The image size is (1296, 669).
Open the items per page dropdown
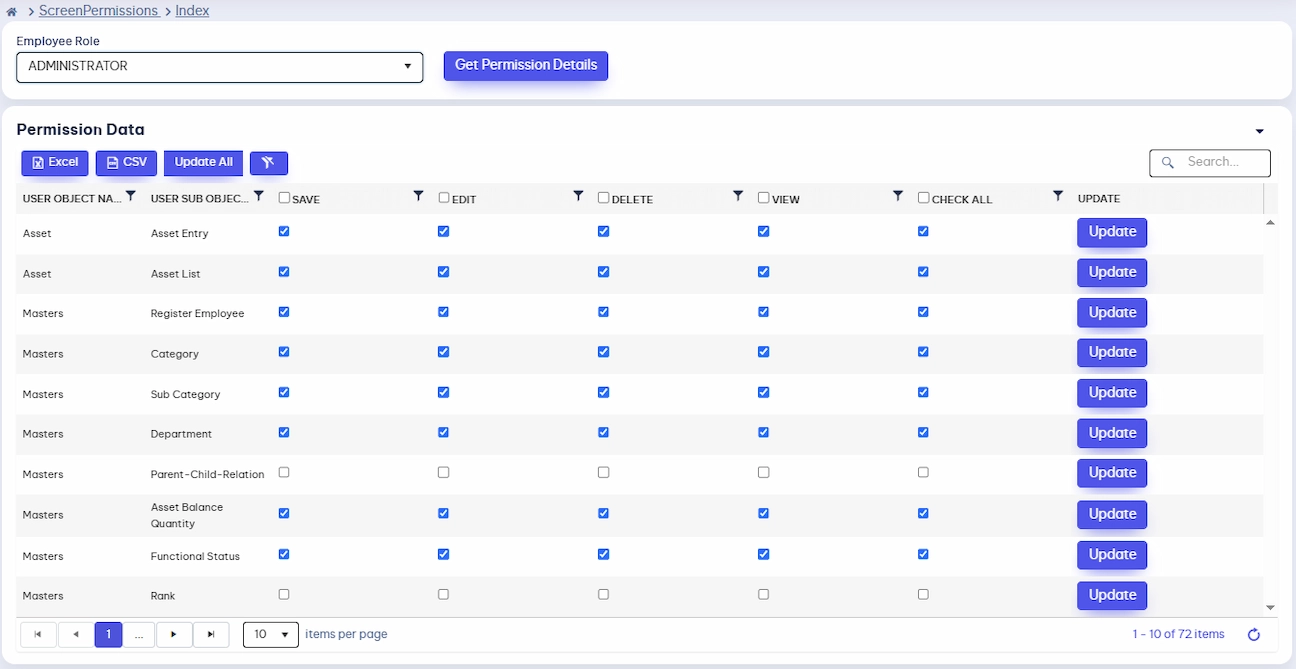[x=271, y=634]
